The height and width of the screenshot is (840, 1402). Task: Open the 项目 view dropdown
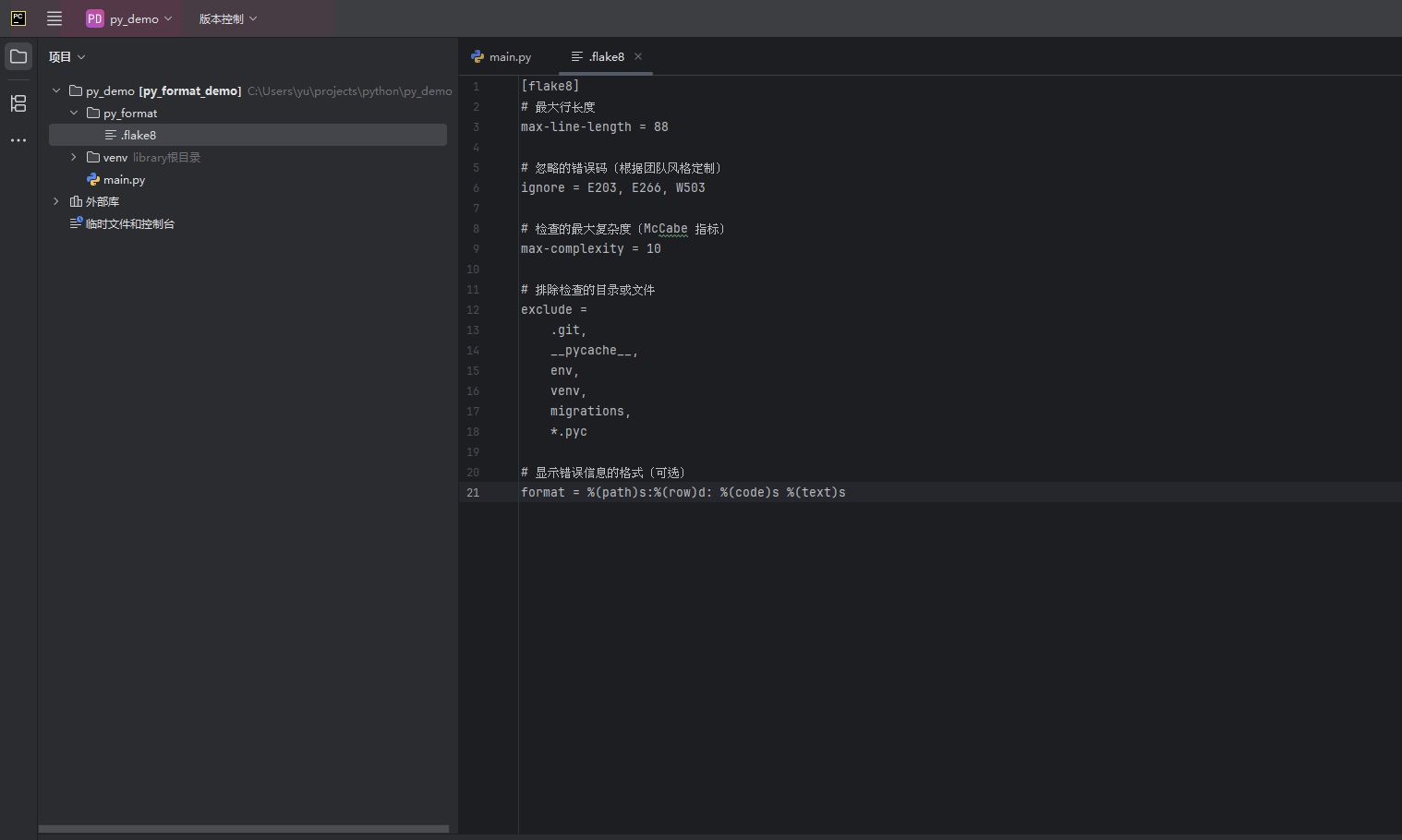66,57
